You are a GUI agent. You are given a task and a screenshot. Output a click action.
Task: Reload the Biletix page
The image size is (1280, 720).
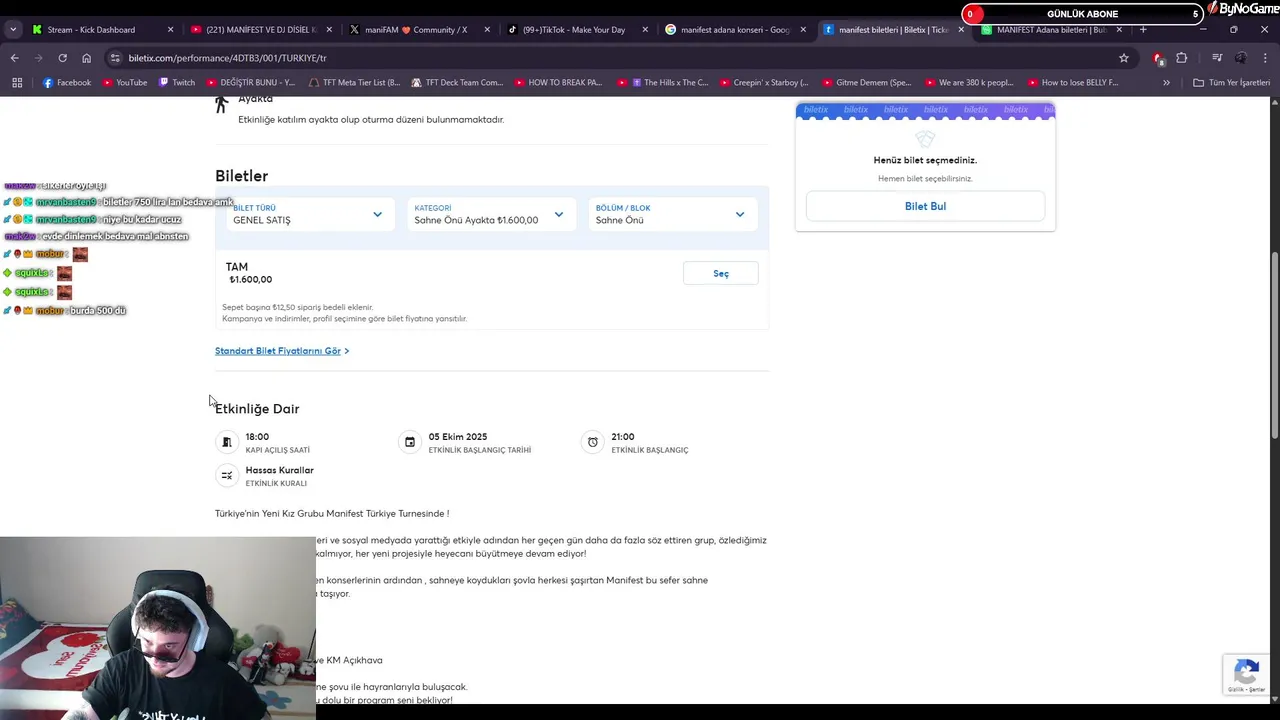[62, 58]
